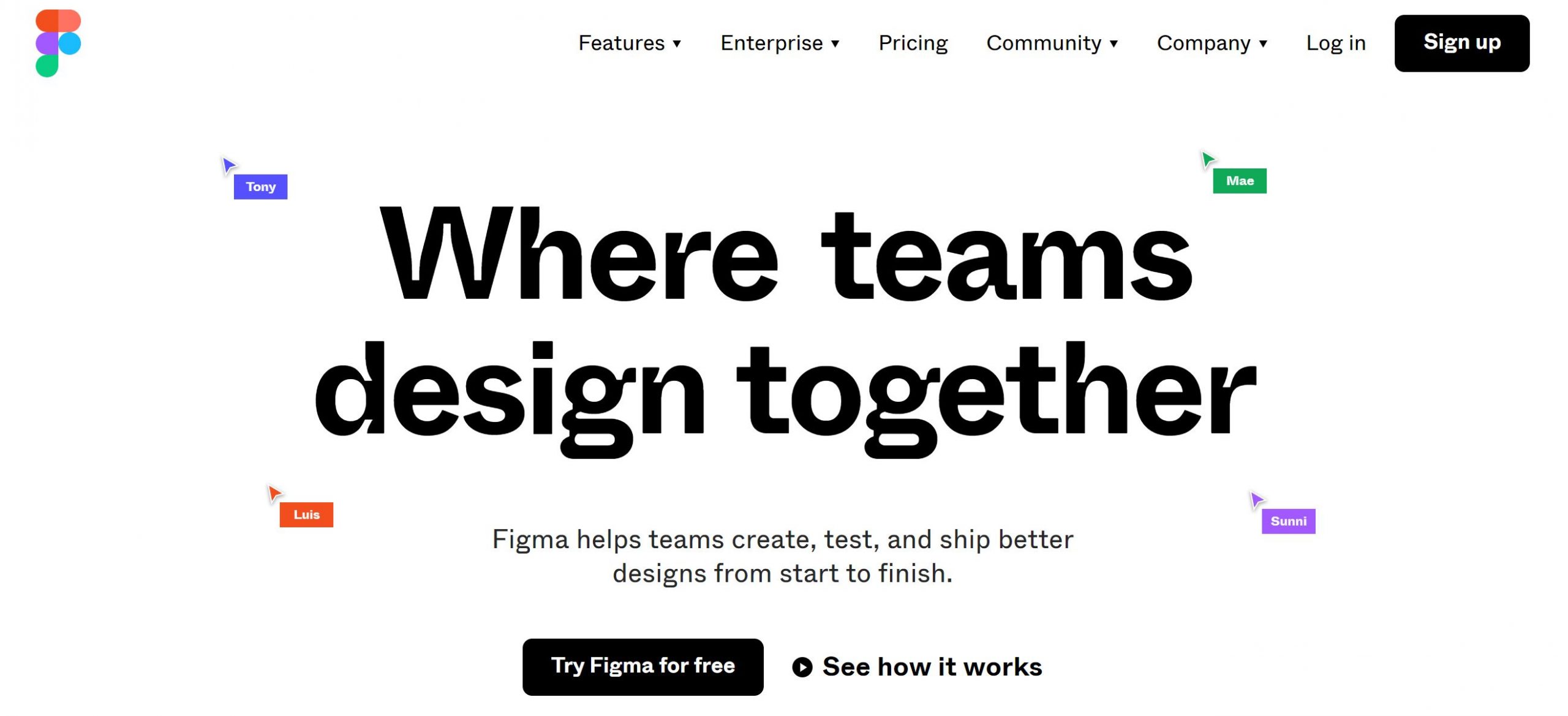Select the purple Sunni name tag

1289,521
